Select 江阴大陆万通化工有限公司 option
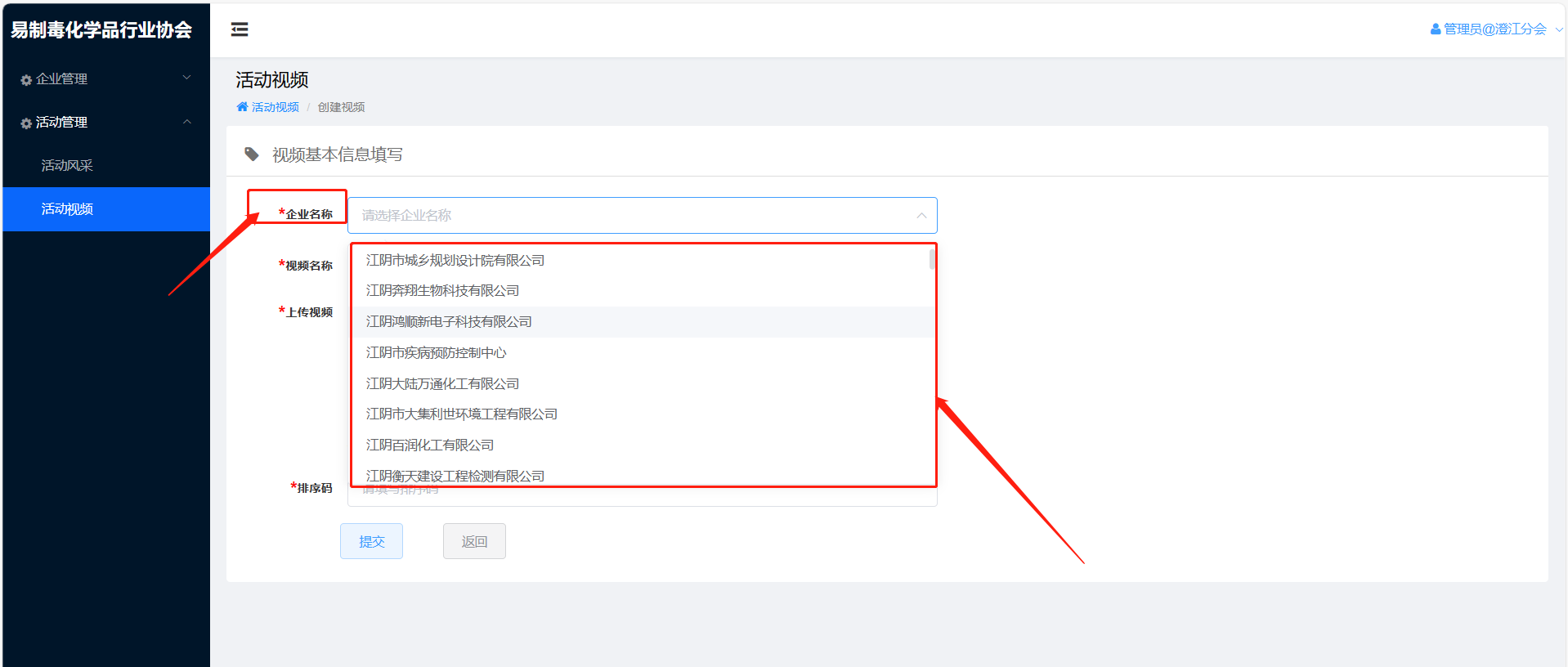Image resolution: width=1568 pixels, height=667 pixels. tap(643, 384)
